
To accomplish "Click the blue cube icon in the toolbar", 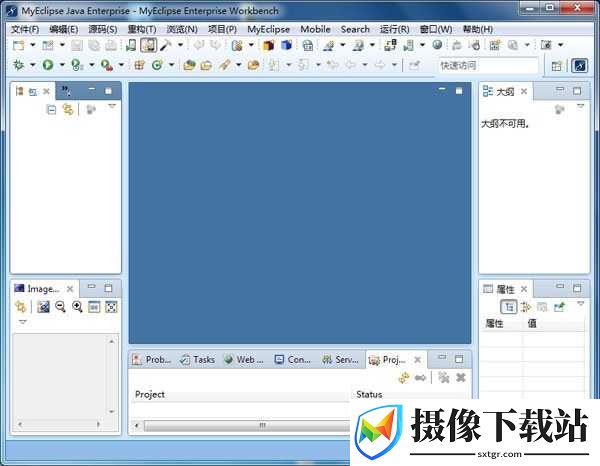I will pyautogui.click(x=286, y=45).
